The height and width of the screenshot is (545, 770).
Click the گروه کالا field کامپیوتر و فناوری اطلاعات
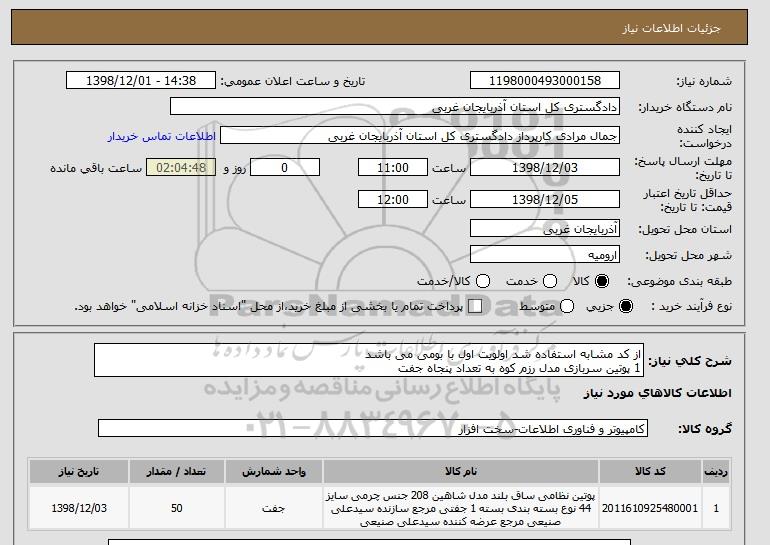click(373, 429)
